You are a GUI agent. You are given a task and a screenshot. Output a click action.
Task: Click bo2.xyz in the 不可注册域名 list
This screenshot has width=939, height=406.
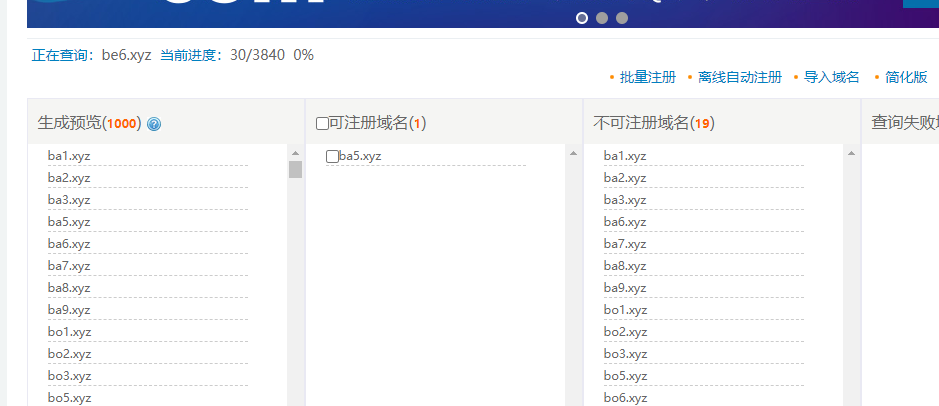point(626,332)
